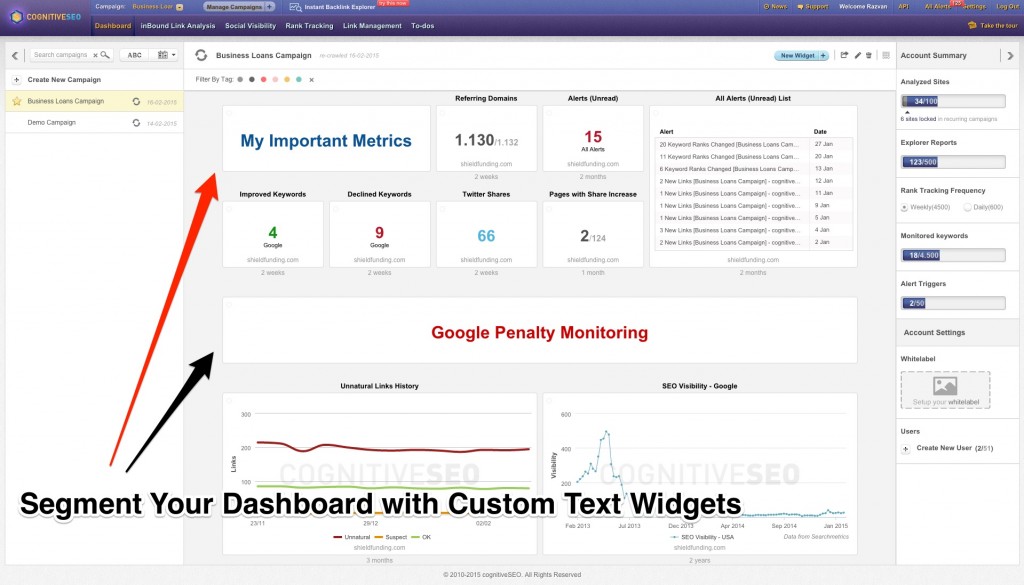The image size is (1024, 585).
Task: Collapse the Account Summary panel
Action: (x=1011, y=55)
